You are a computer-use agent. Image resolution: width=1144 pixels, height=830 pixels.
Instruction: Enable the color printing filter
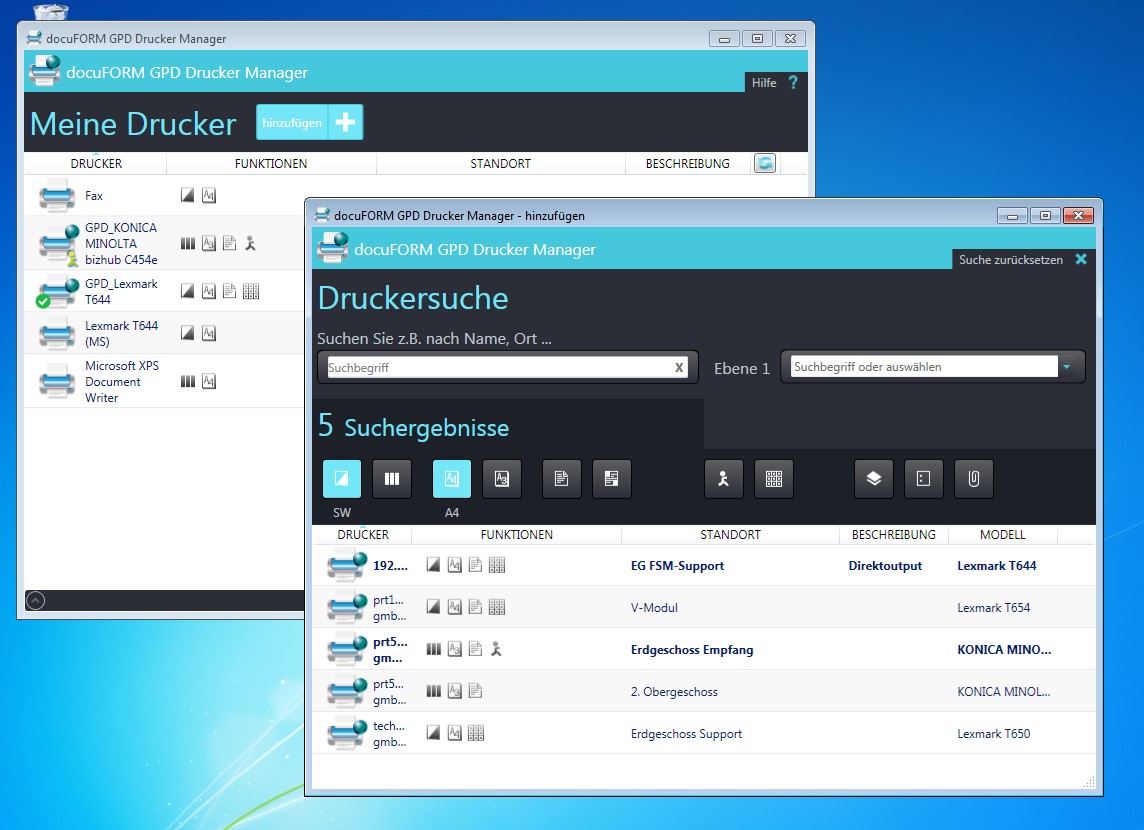(392, 479)
